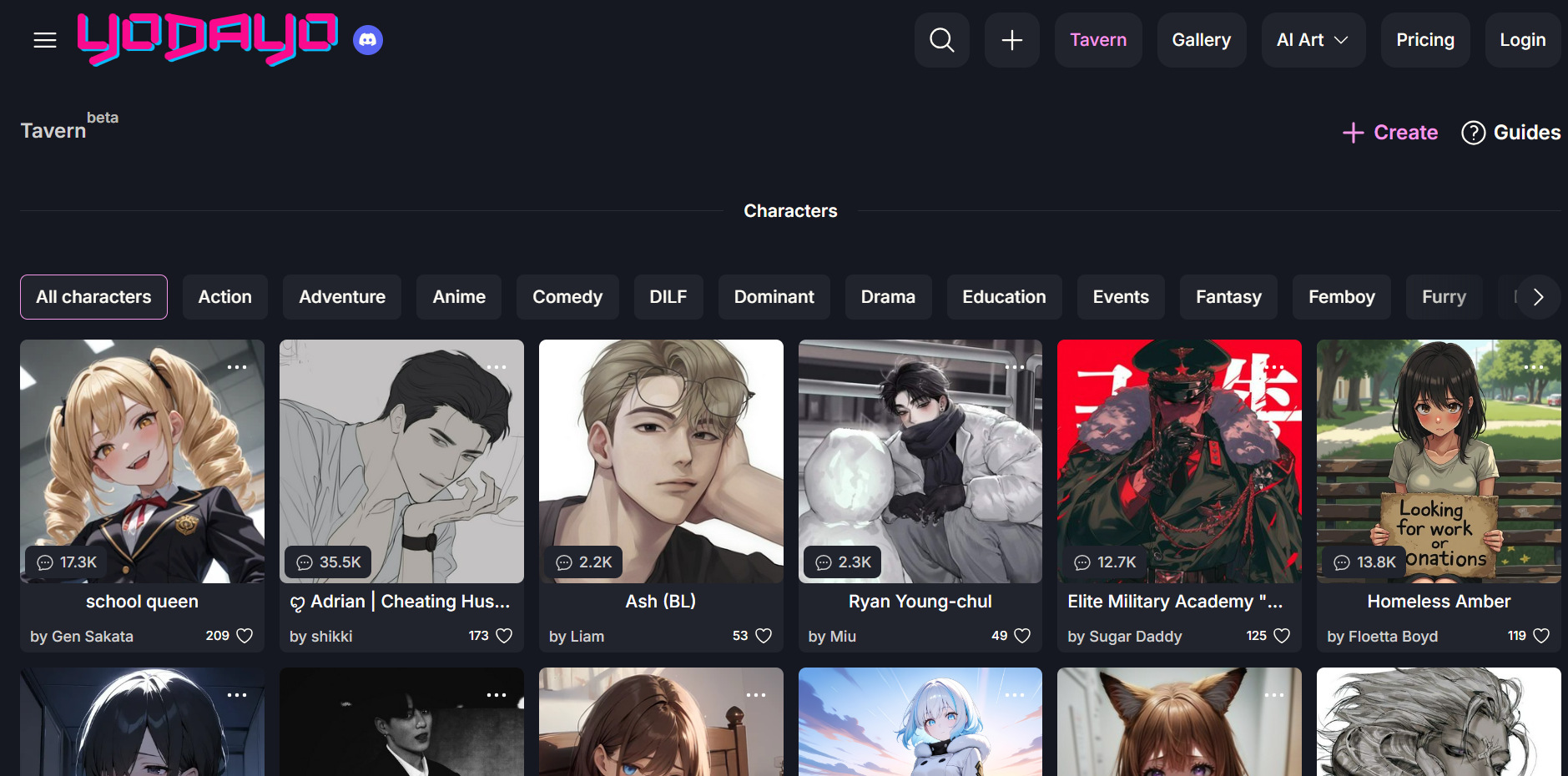Screen dimensions: 1568x776
Task: Click the Elite Military Academy title
Action: (1175, 602)
